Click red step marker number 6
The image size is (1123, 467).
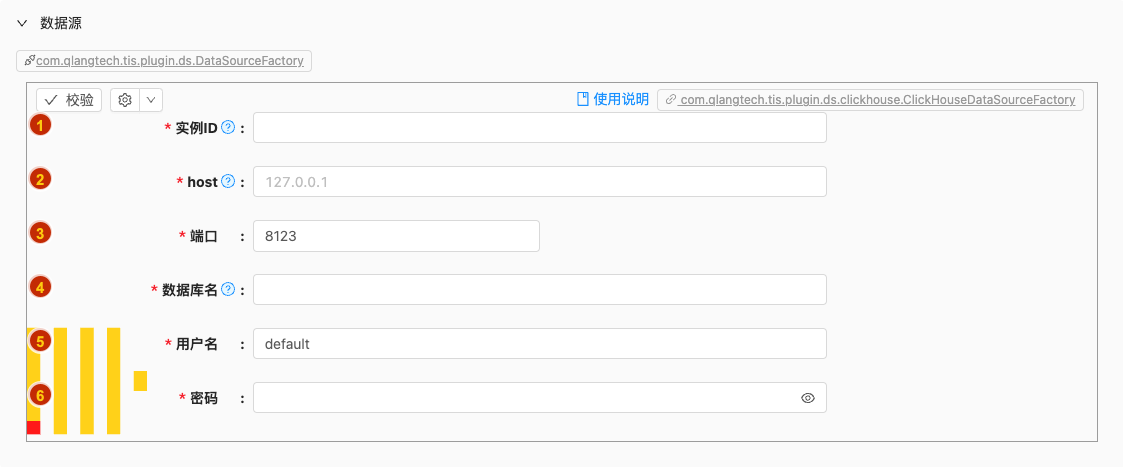click(40, 395)
